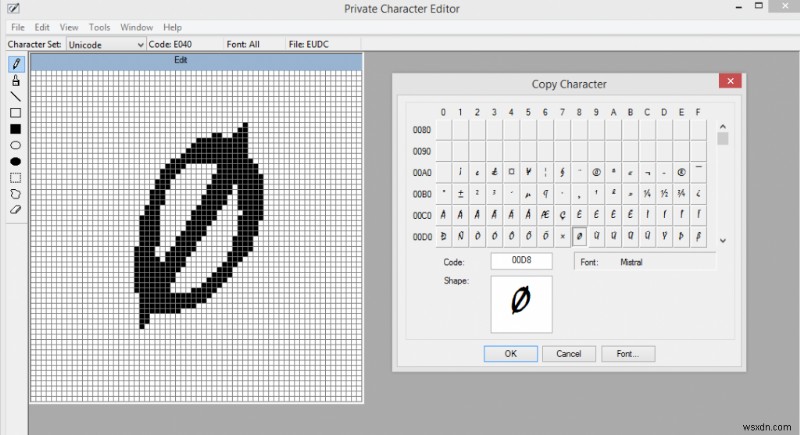Select the ® character cell in row 00A0
The width and height of the screenshot is (800, 435).
[x=681, y=172]
